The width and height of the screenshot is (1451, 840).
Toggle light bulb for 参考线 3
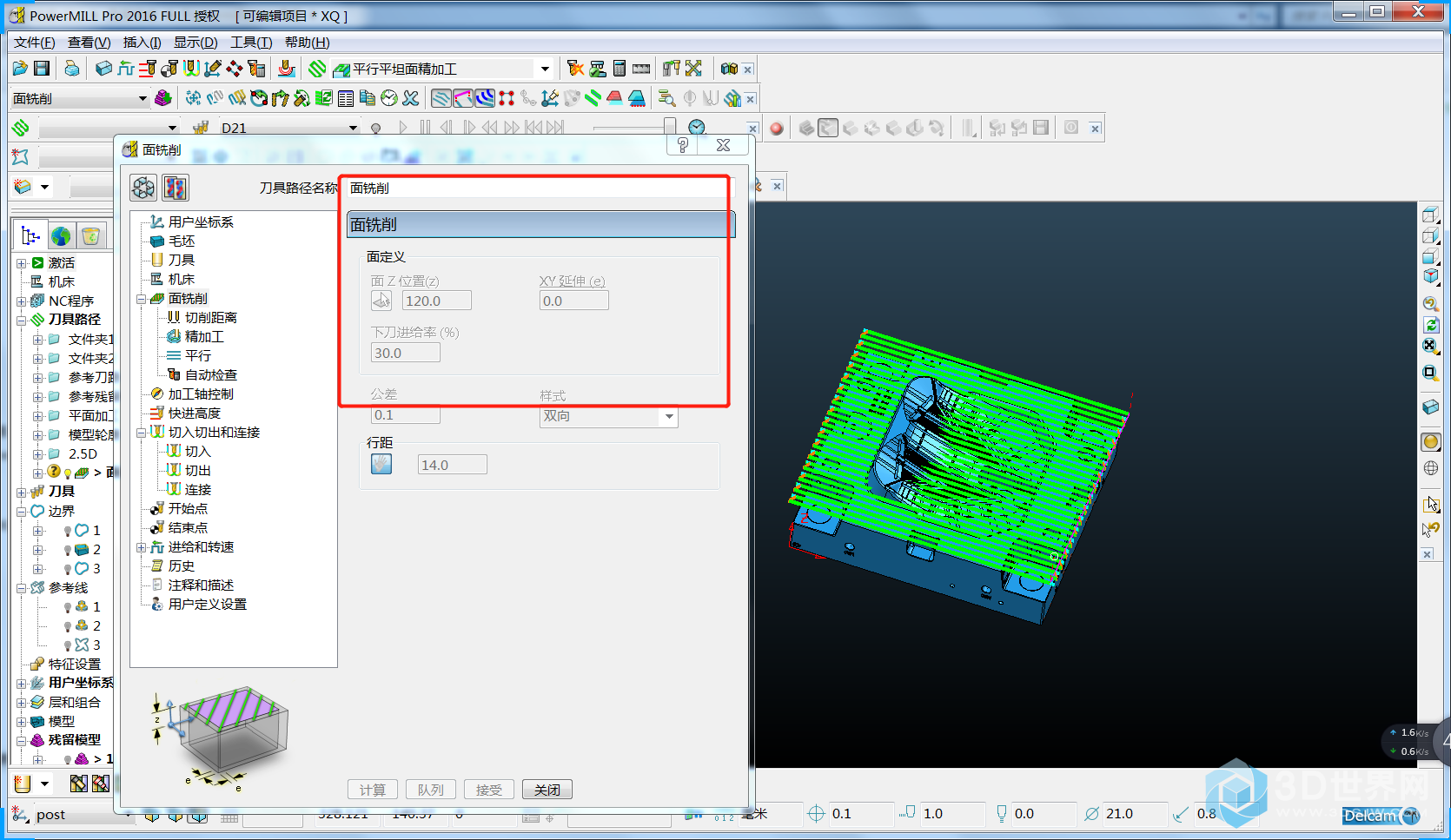(68, 645)
